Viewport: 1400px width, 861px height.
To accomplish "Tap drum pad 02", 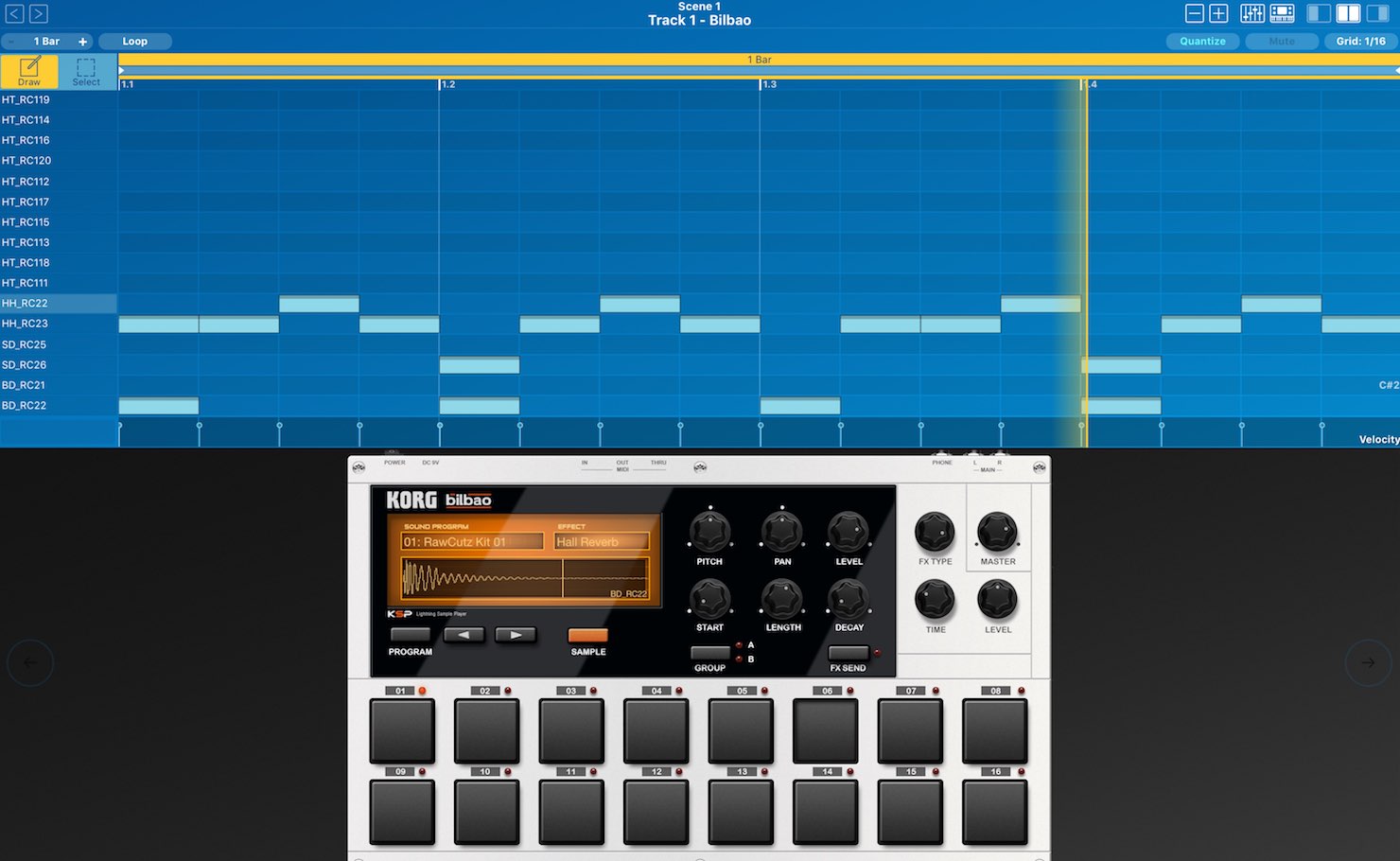I will pyautogui.click(x=487, y=730).
